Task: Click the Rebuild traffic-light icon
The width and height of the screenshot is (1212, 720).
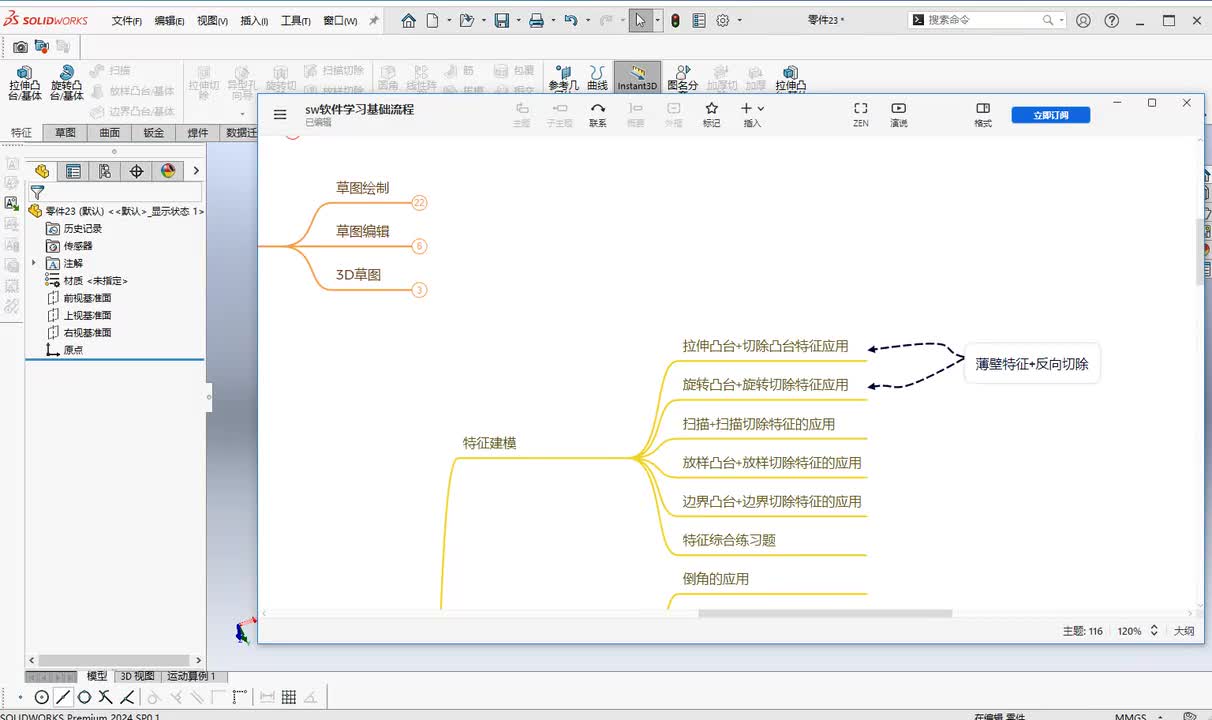Action: tap(675, 20)
